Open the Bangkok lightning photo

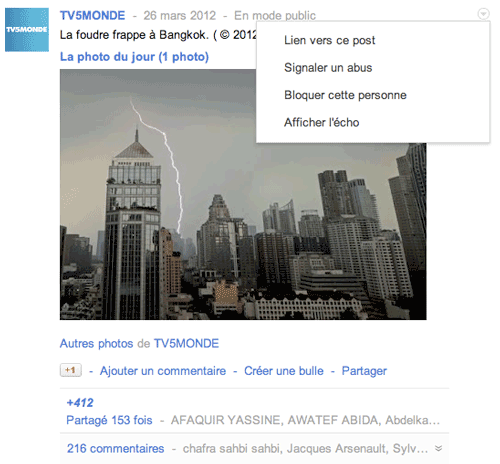243,195
